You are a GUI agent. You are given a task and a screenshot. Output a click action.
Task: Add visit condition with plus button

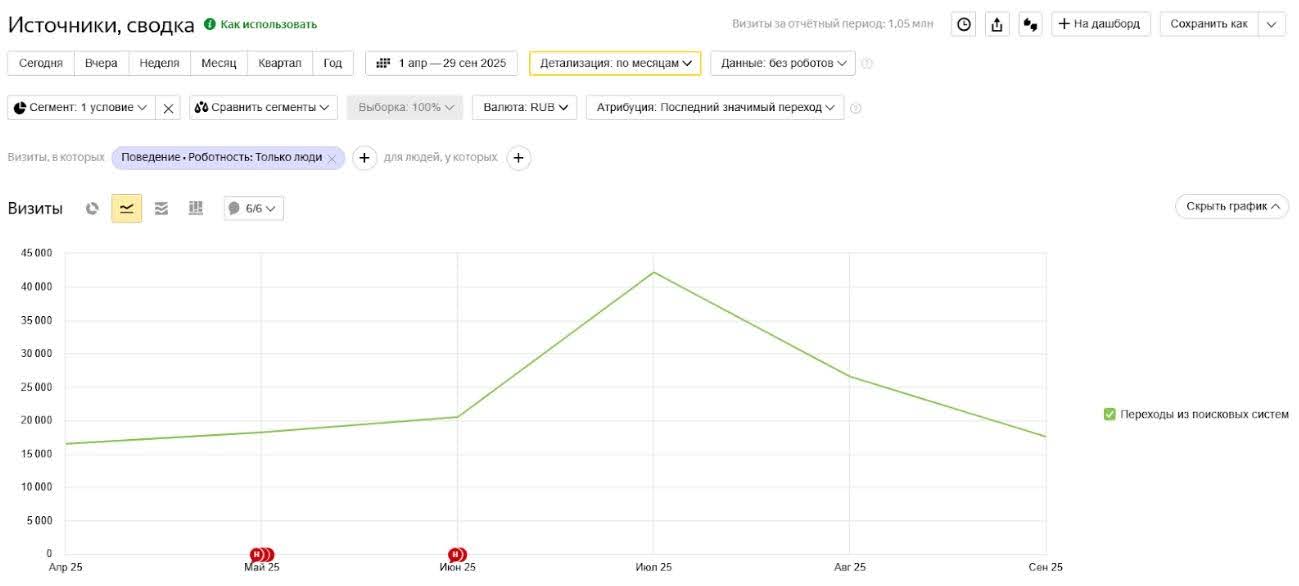point(364,158)
